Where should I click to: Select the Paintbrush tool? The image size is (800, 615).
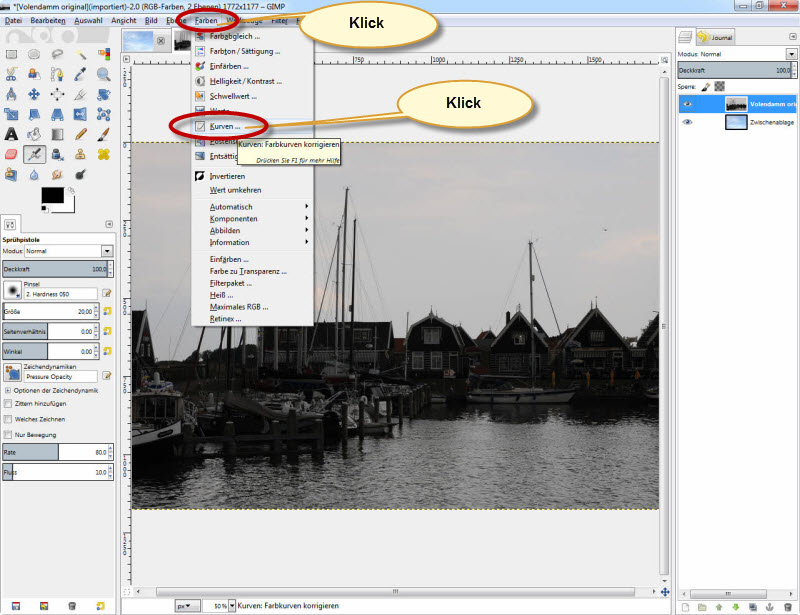[104, 134]
